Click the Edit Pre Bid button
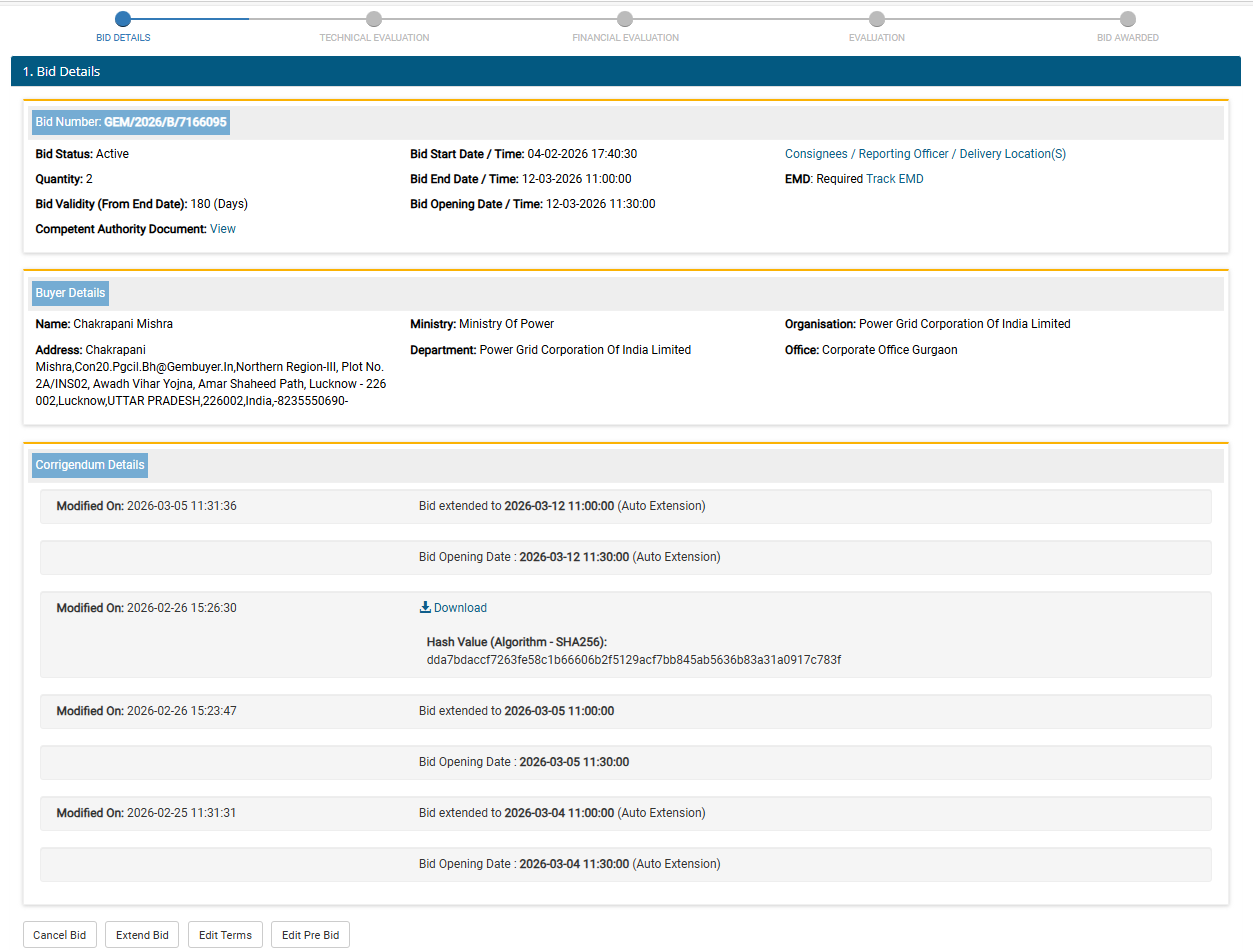The image size is (1253, 950). click(x=310, y=935)
